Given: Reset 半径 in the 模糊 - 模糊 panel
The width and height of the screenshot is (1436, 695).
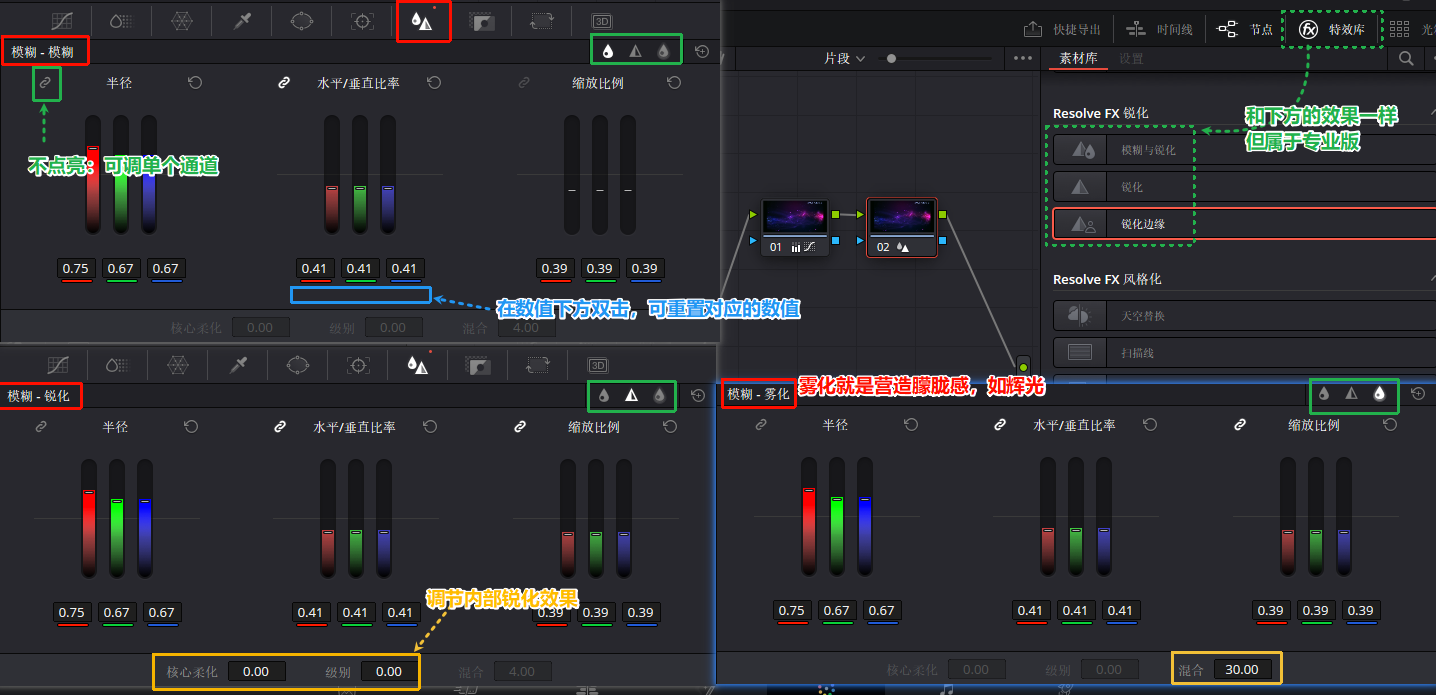Looking at the screenshot, I should click(x=195, y=83).
